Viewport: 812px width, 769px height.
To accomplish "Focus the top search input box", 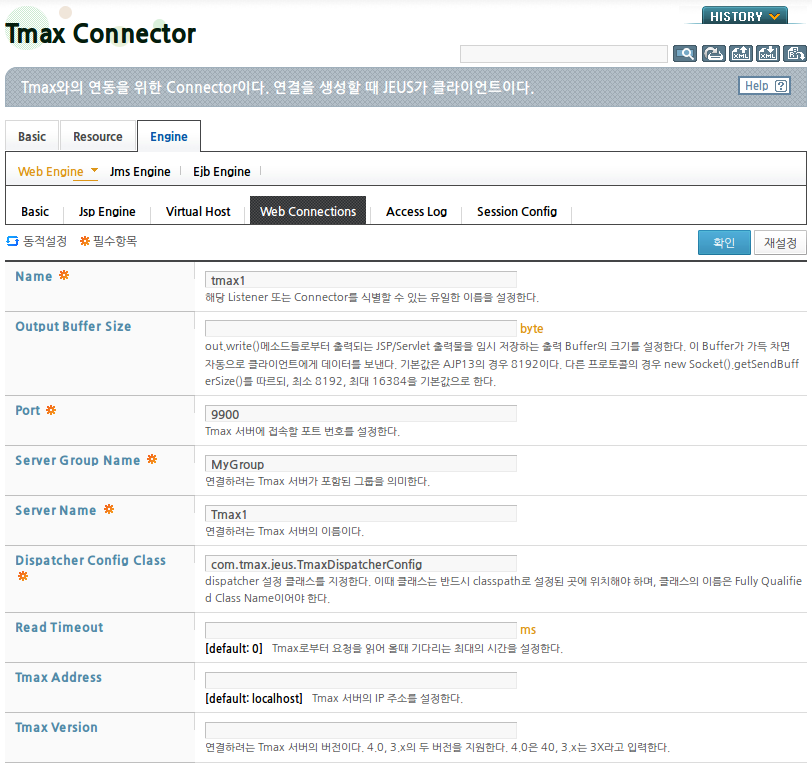I will (563, 54).
